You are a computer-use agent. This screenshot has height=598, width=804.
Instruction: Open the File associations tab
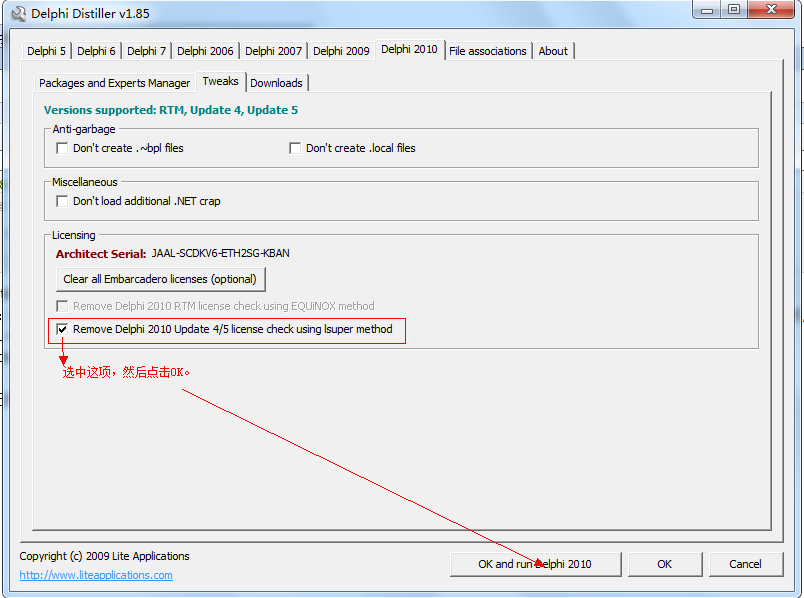488,51
